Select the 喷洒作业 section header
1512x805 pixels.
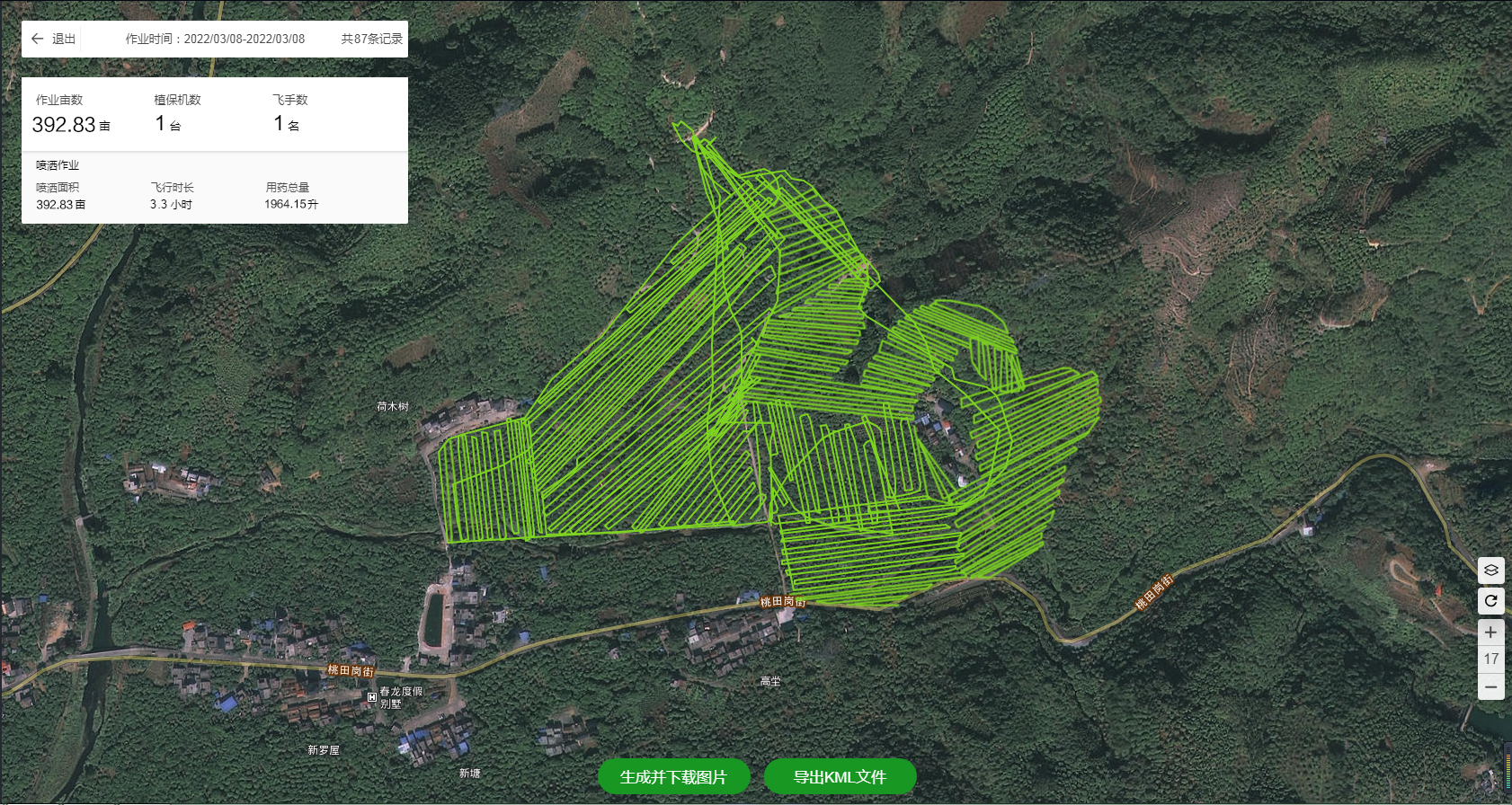(x=58, y=165)
